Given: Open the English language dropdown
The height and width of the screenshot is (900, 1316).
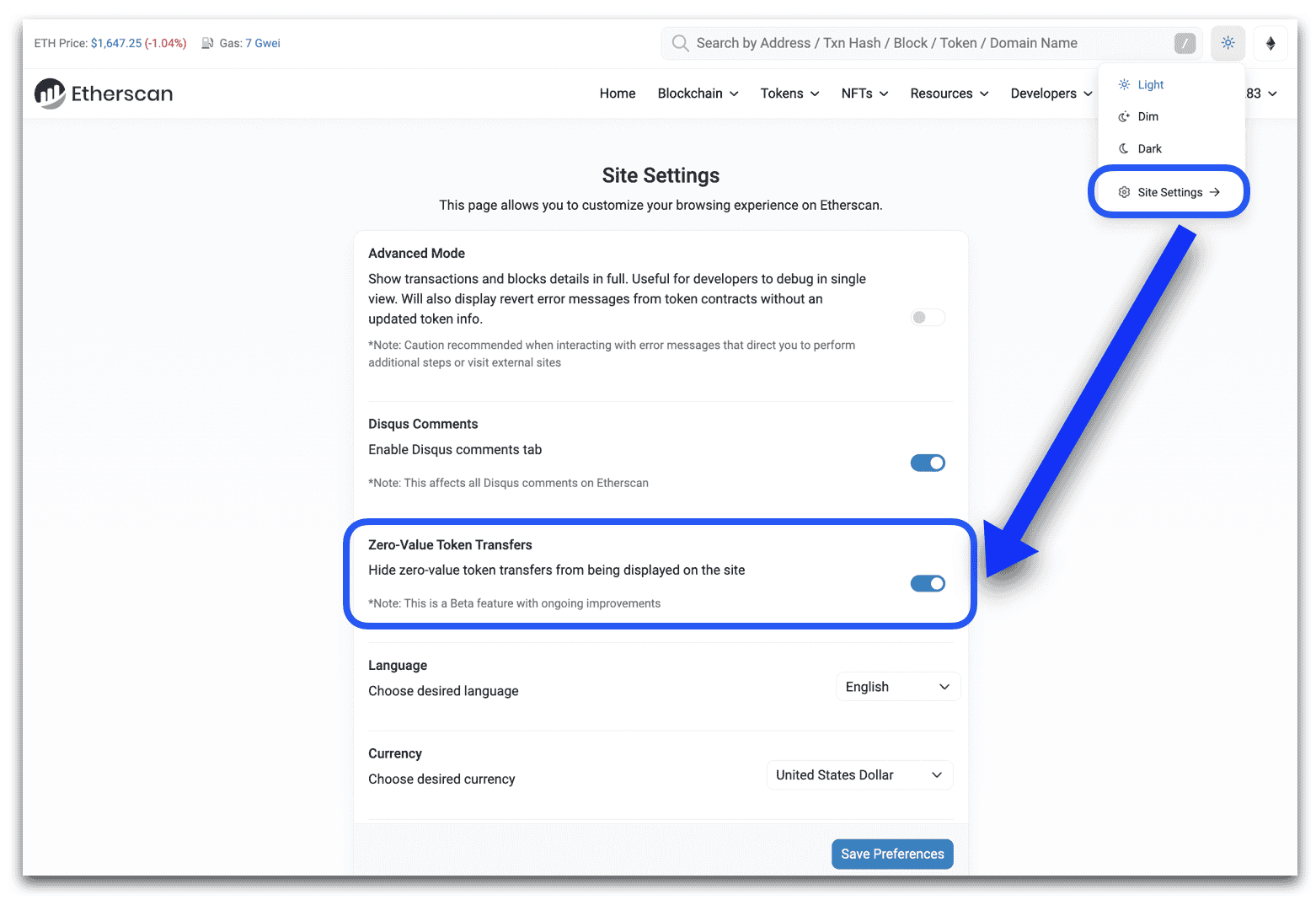Looking at the screenshot, I should pos(898,687).
